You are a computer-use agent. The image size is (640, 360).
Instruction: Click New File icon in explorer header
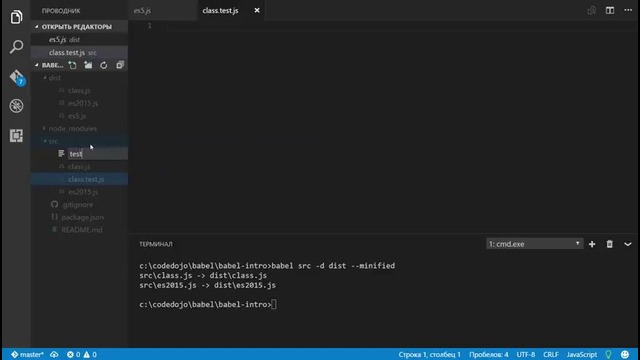pyautogui.click(x=73, y=65)
